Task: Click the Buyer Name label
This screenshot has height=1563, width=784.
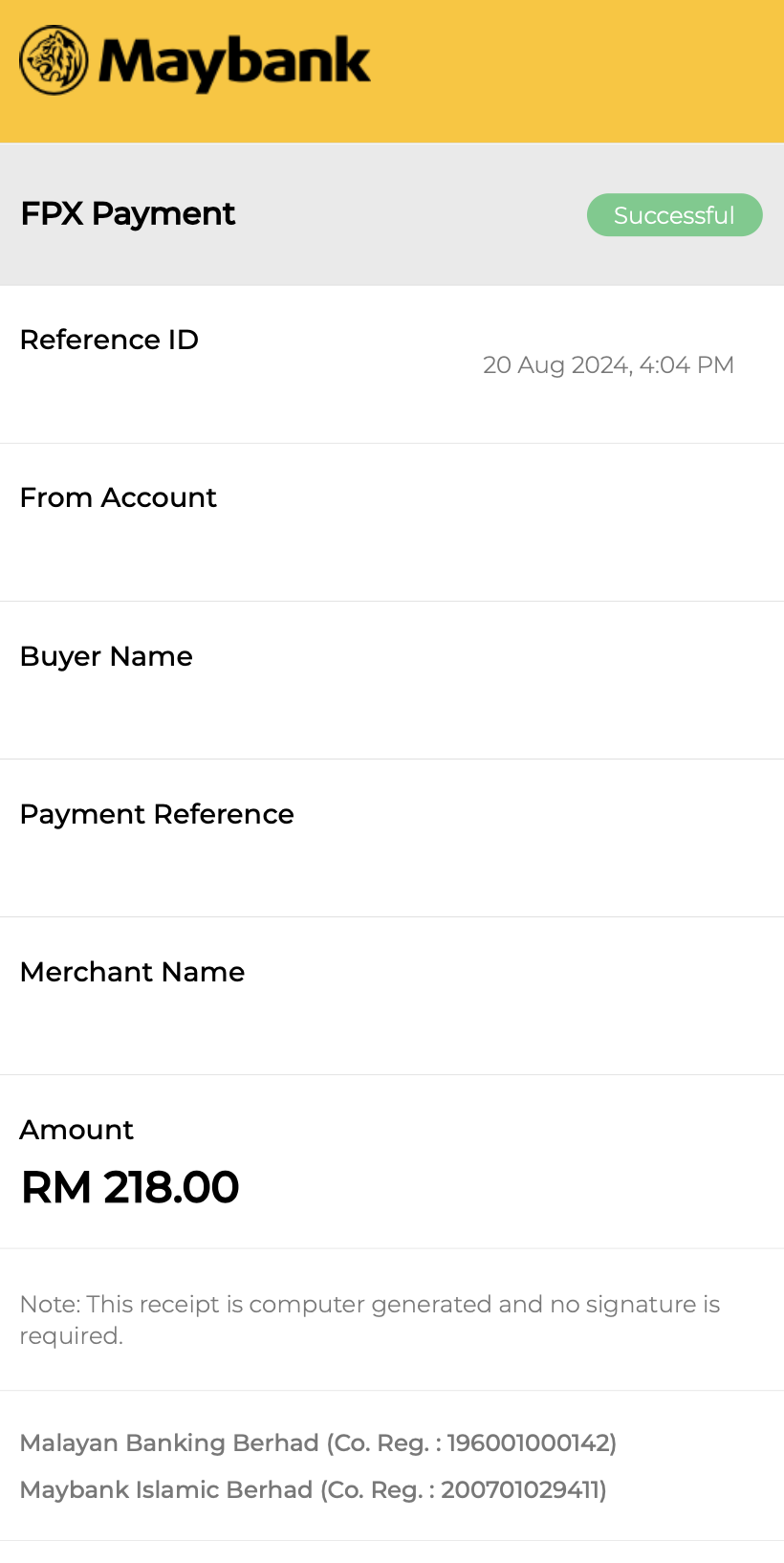Action: (106, 656)
